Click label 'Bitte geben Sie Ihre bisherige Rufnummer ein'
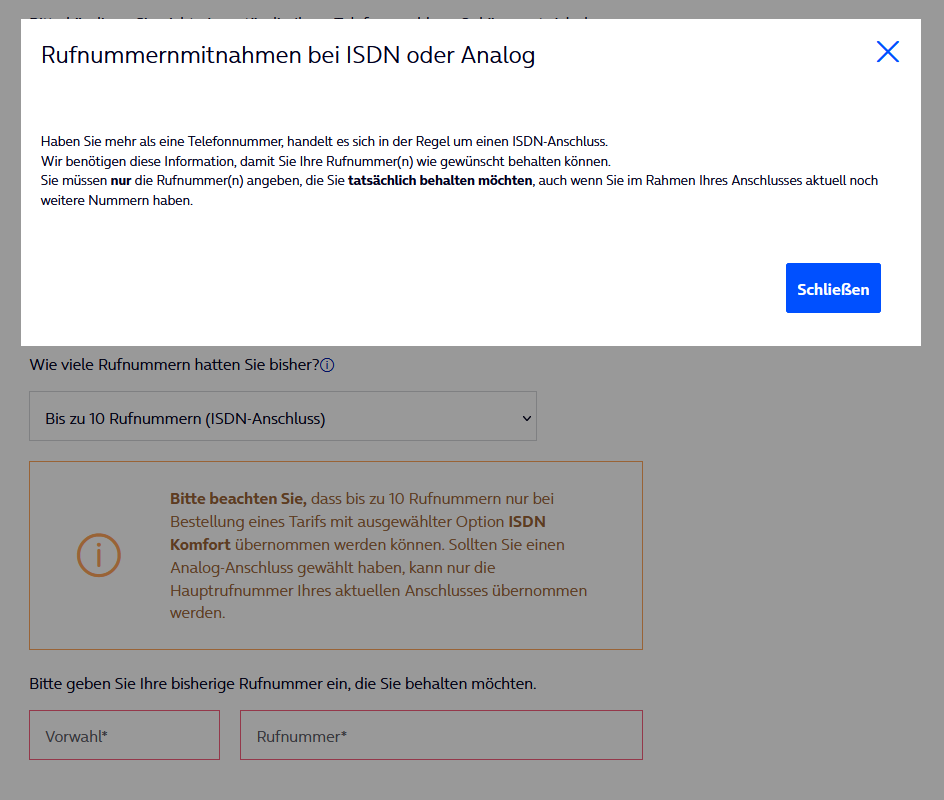 point(282,684)
